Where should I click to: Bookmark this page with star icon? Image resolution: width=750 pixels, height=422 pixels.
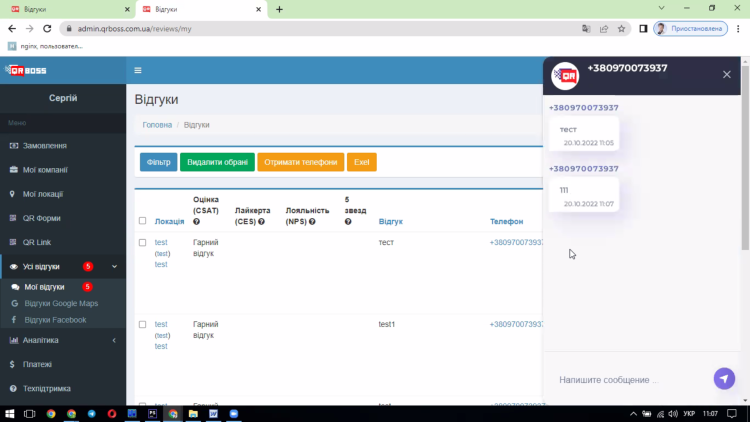click(x=621, y=29)
